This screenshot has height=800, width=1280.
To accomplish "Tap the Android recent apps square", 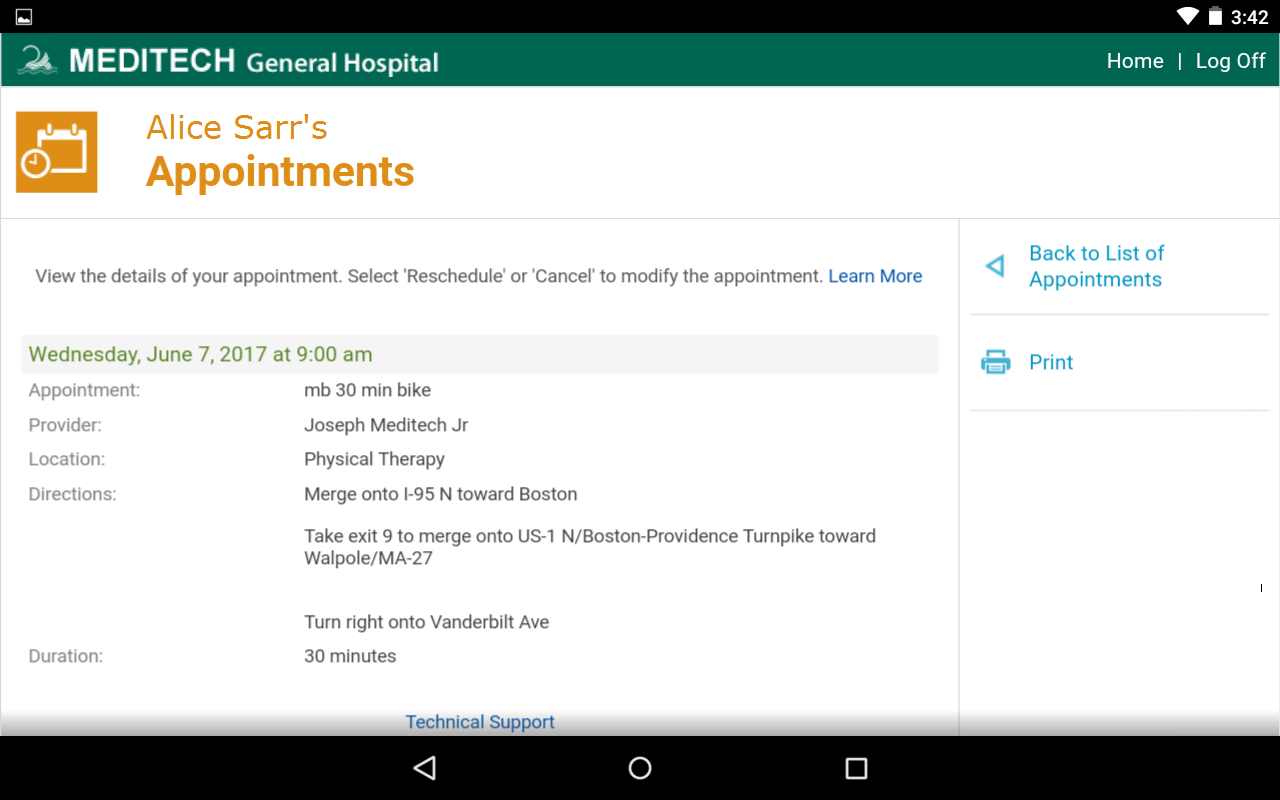I will (856, 768).
